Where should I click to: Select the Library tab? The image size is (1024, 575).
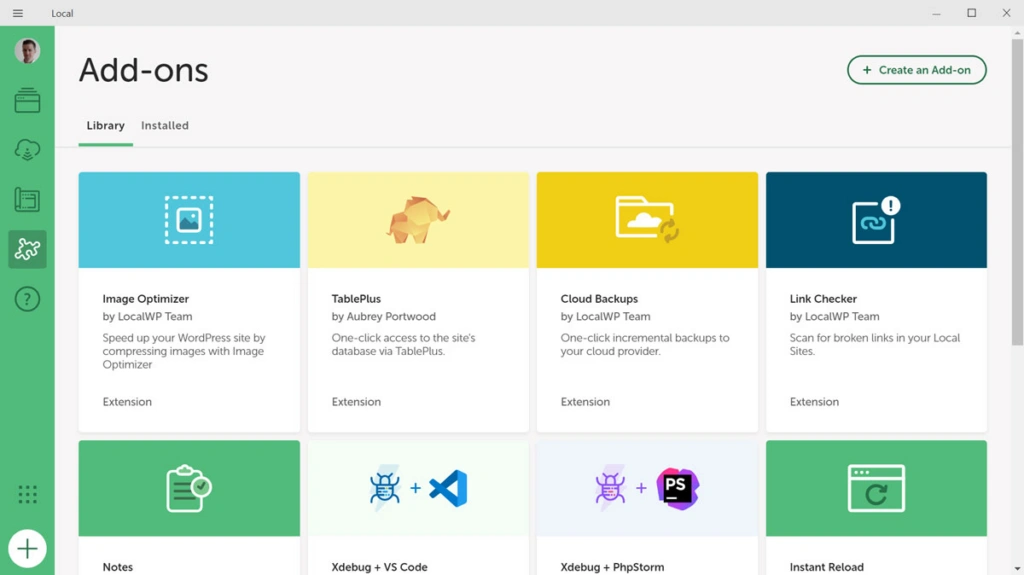click(105, 126)
